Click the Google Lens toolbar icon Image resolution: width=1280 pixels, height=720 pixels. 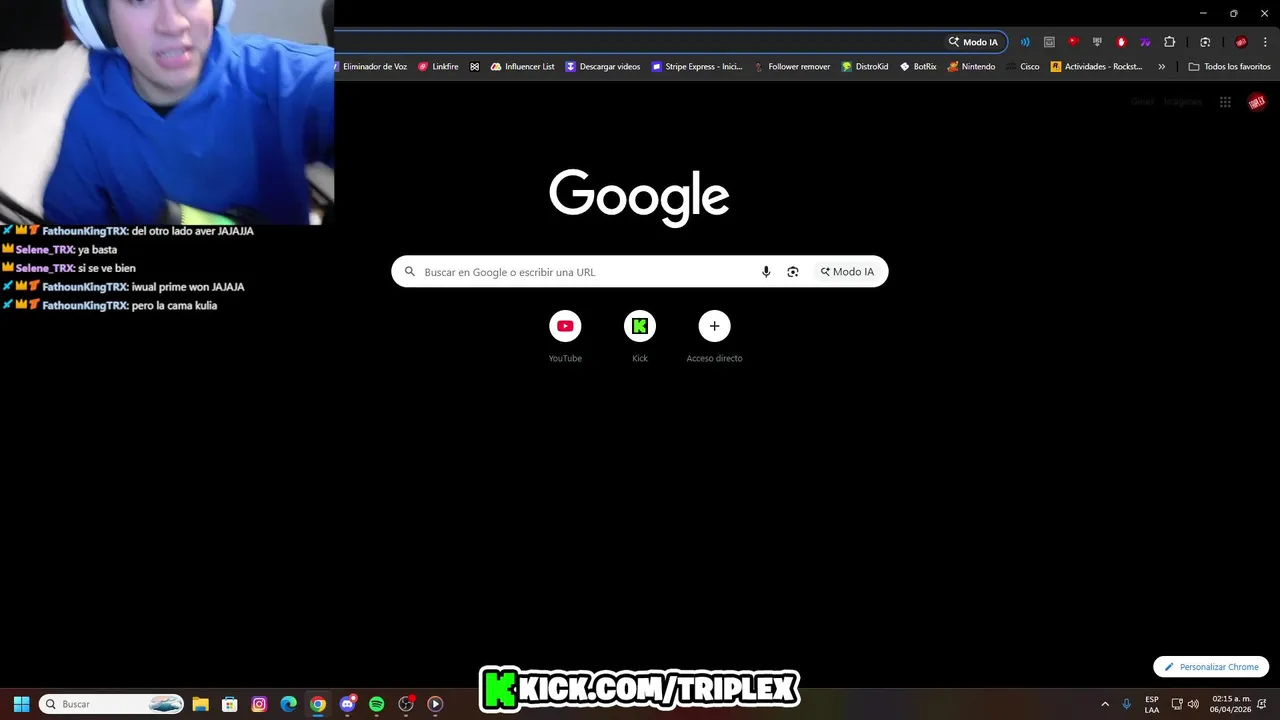[x=1205, y=42]
